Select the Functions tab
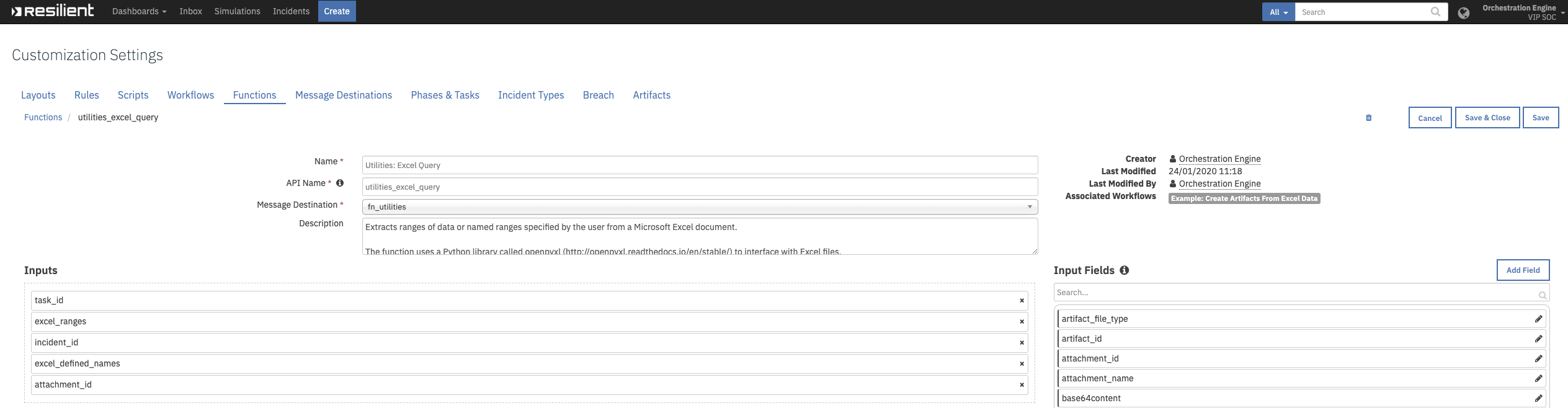This screenshot has height=408, width=1568. (x=254, y=95)
